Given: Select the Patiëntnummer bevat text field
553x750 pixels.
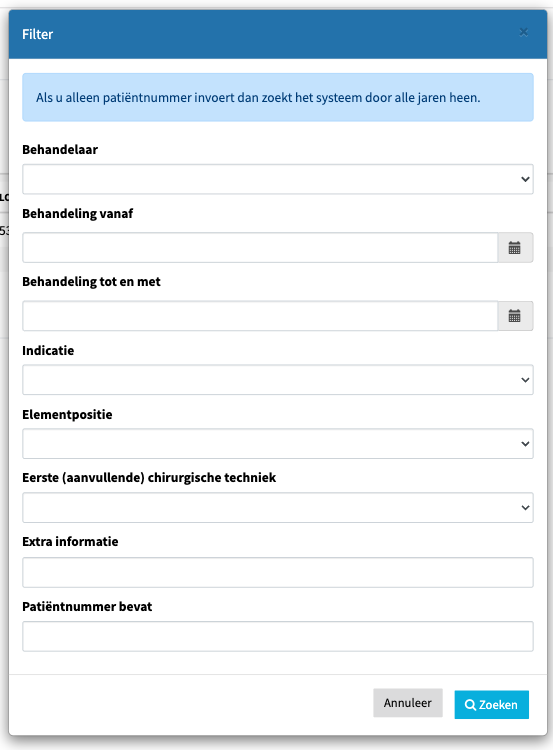Looking at the screenshot, I should (277, 636).
